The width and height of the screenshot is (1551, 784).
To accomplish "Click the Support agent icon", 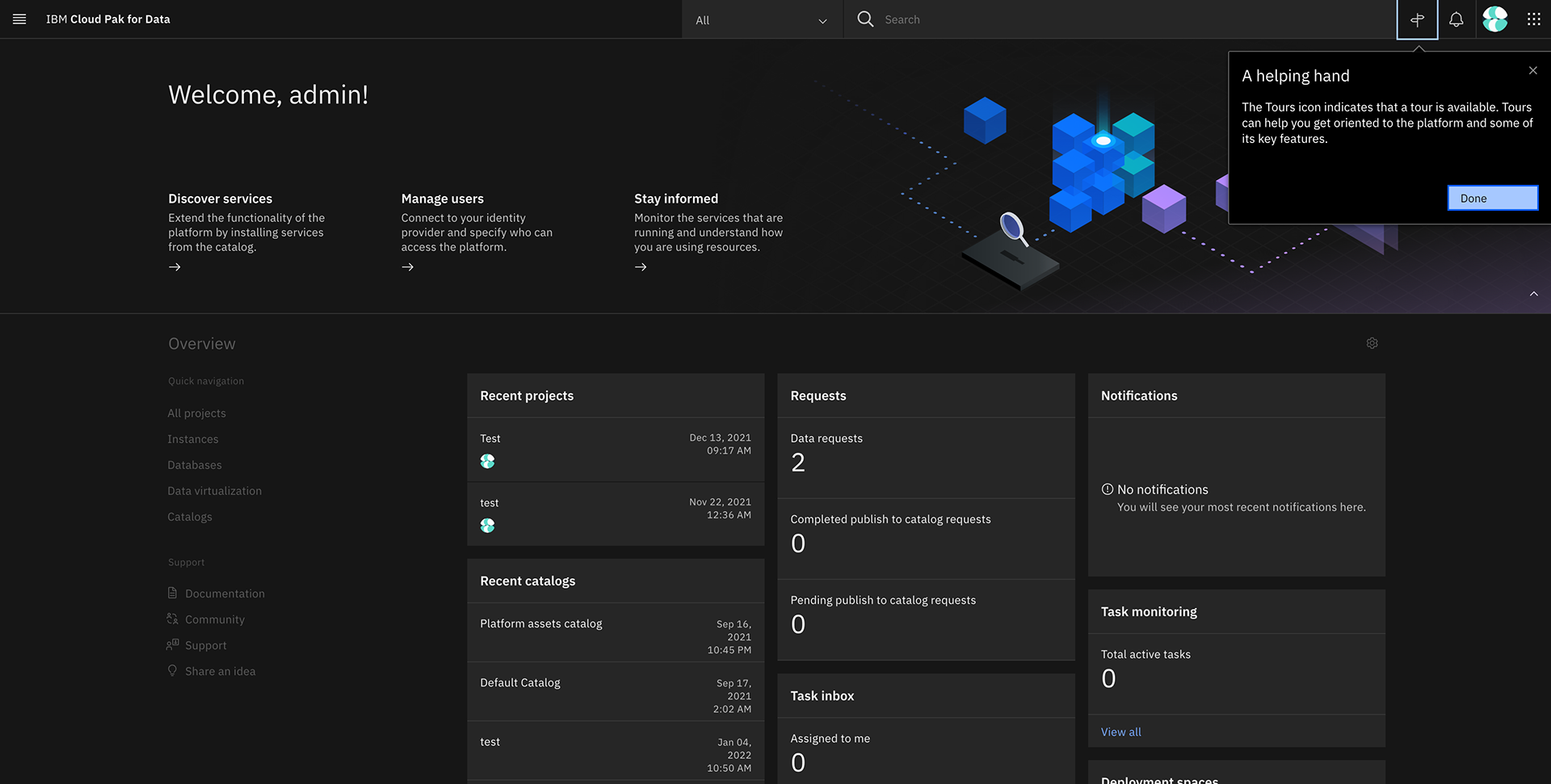I will coord(172,644).
